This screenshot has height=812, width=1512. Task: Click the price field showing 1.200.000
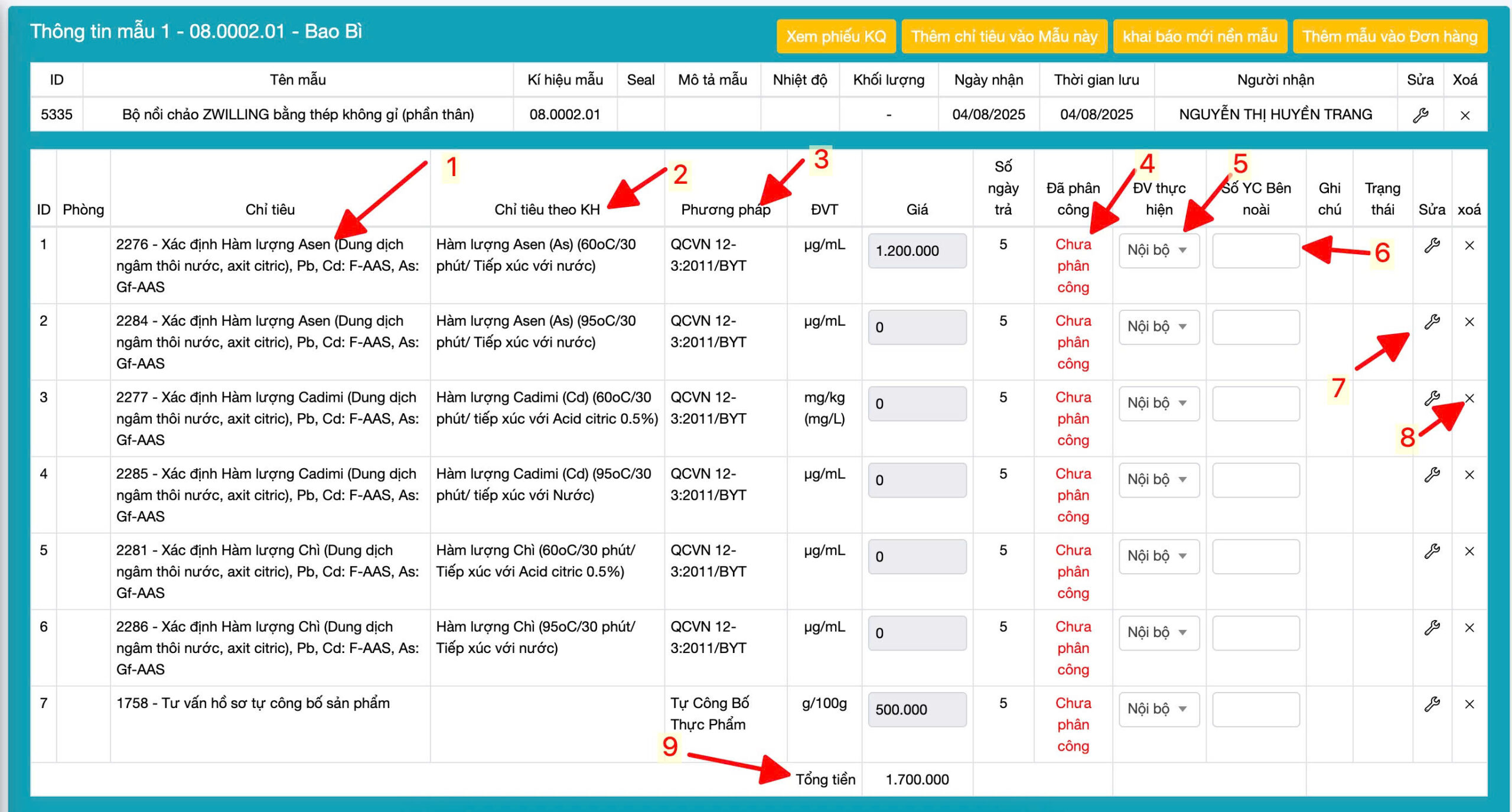point(917,251)
